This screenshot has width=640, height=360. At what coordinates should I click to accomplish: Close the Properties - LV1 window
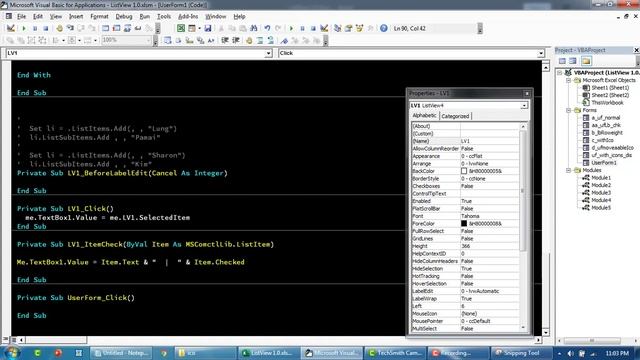(527, 93)
